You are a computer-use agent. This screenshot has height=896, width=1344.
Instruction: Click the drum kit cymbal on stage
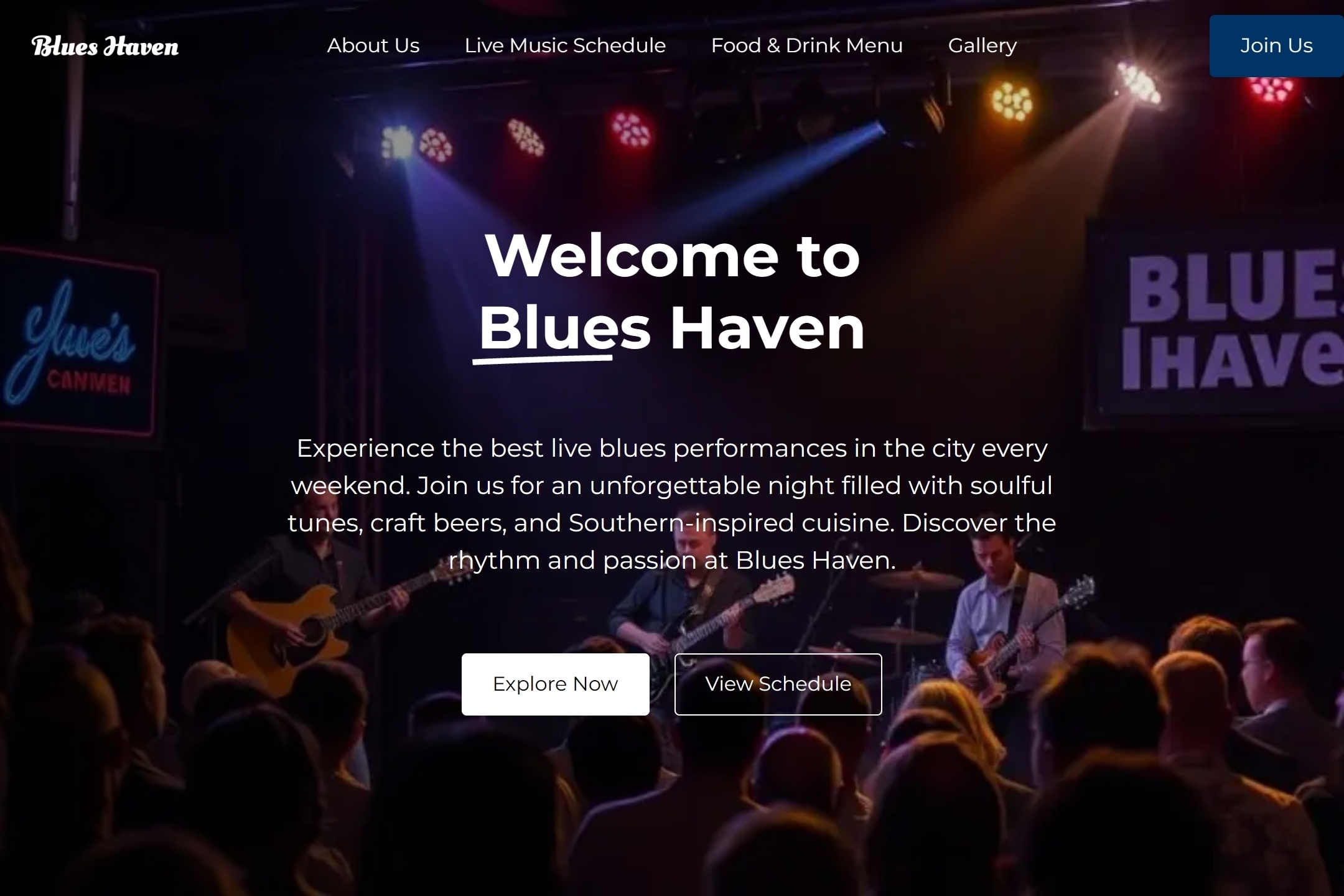[x=915, y=581]
